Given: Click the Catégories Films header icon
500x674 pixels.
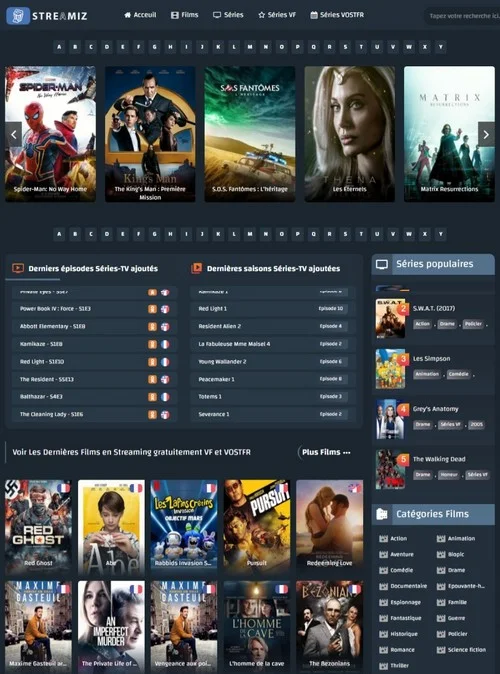Looking at the screenshot, I should [382, 514].
